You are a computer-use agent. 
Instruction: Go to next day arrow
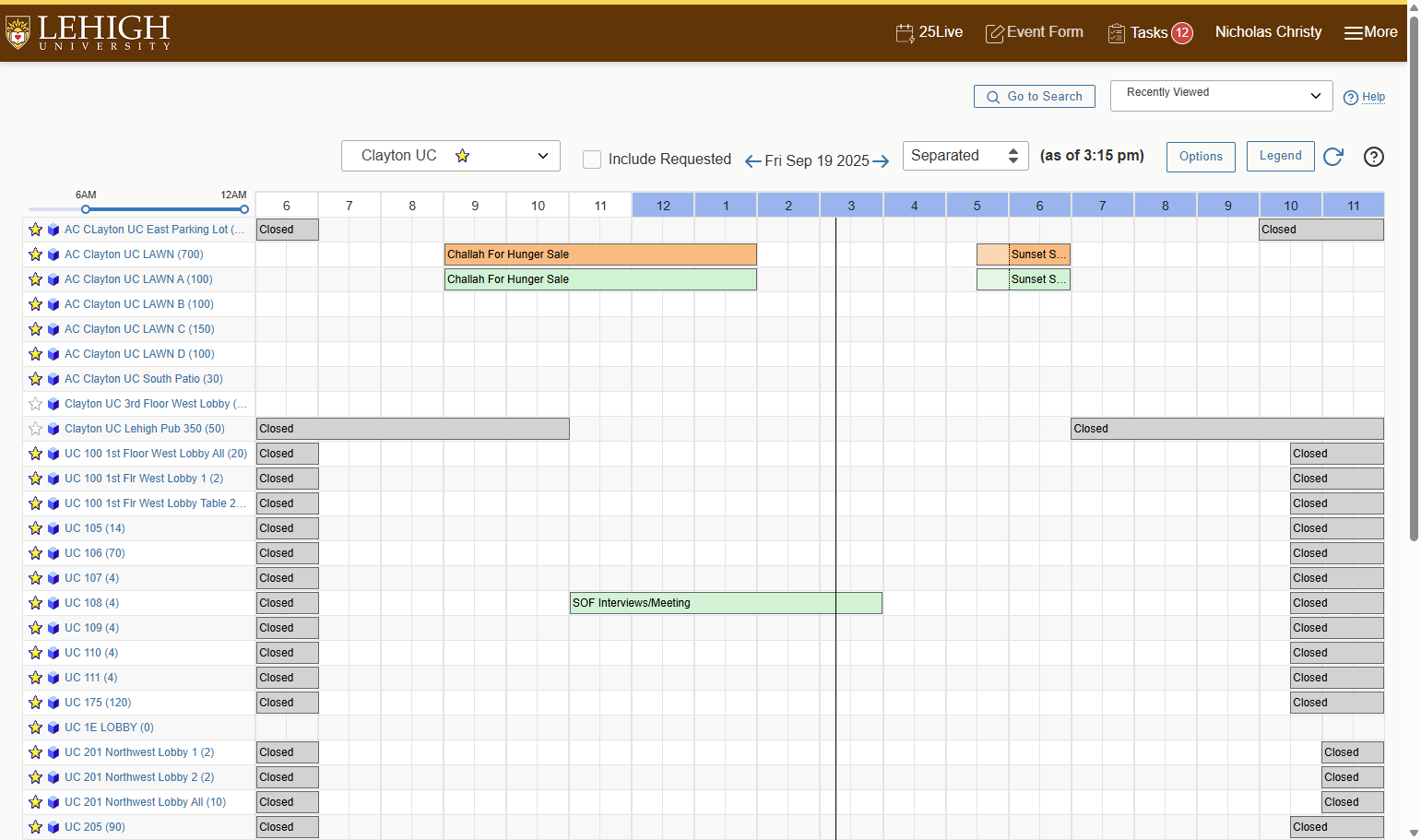coord(881,161)
